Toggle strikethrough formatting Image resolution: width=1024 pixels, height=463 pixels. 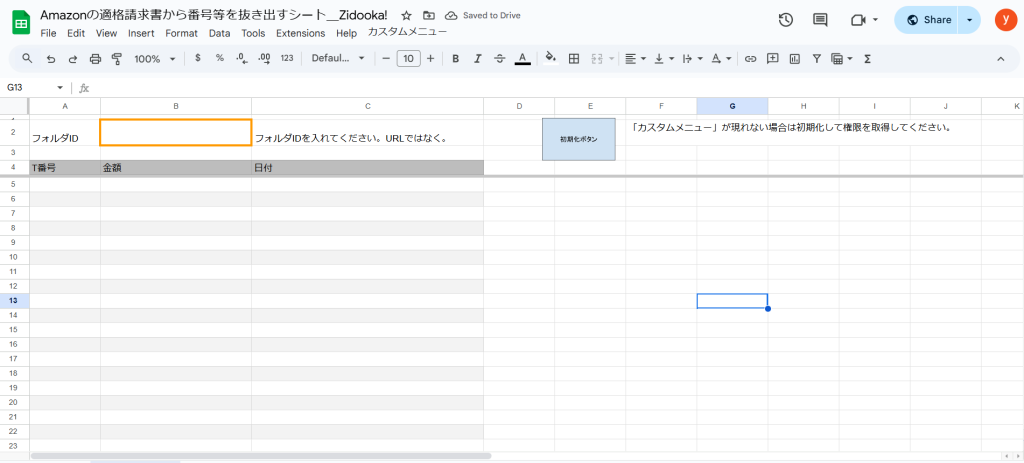pos(499,59)
